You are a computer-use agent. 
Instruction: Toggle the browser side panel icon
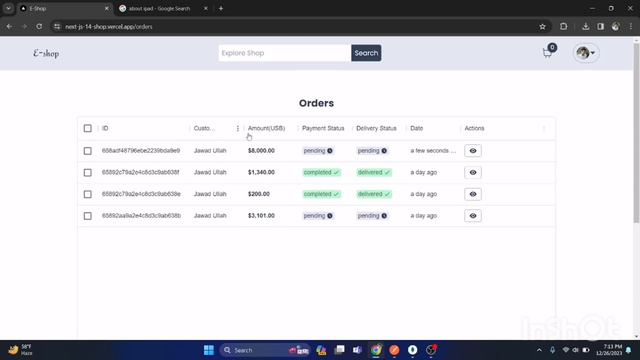600,27
